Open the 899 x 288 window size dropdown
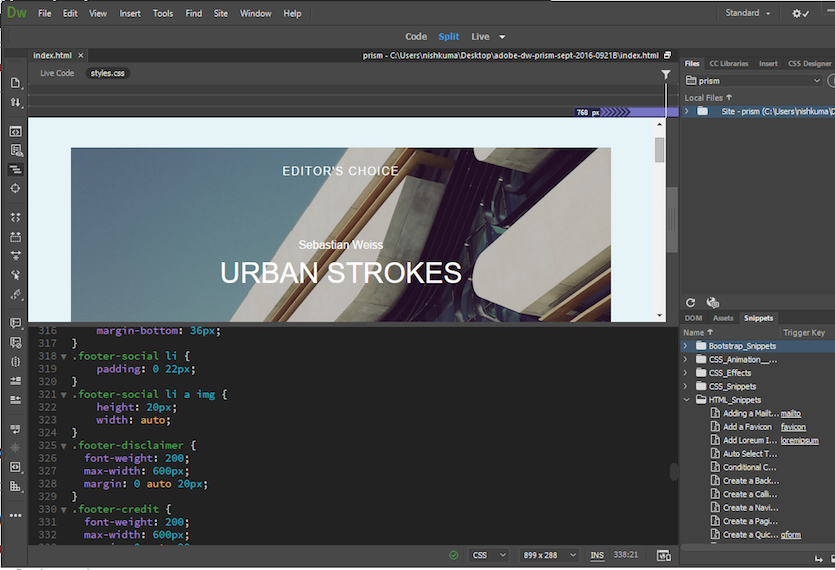 [x=550, y=555]
